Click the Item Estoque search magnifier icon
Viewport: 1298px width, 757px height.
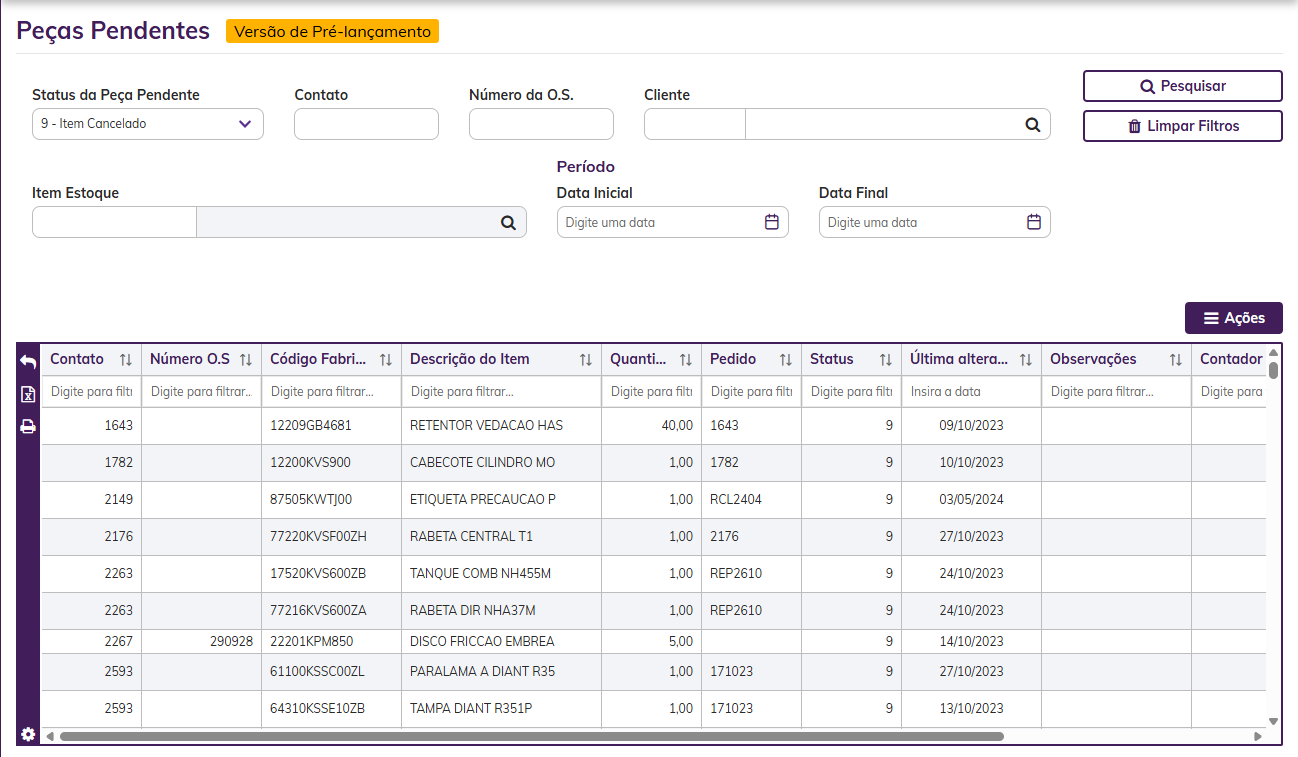pos(508,223)
